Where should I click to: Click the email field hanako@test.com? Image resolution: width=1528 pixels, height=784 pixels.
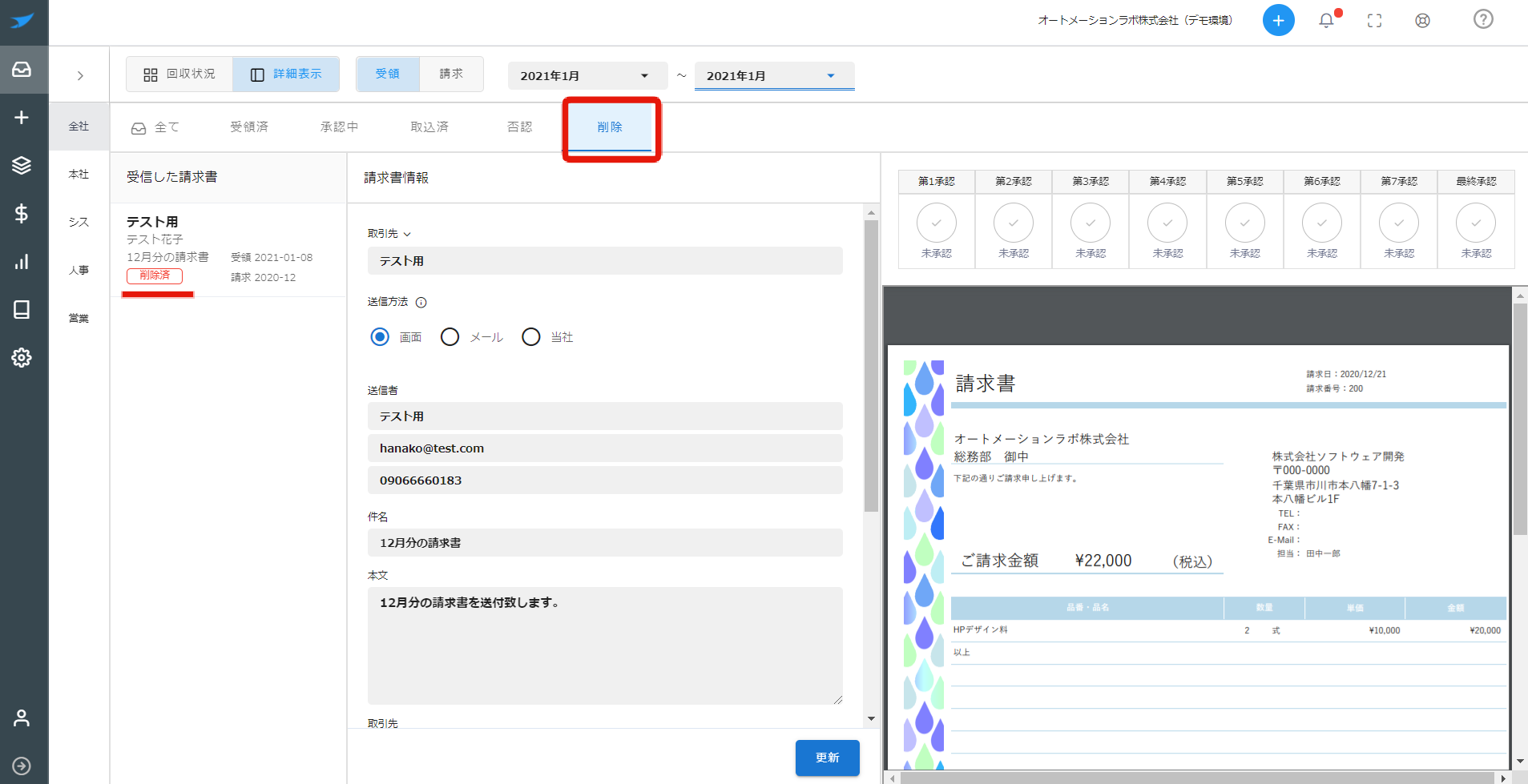pos(605,448)
